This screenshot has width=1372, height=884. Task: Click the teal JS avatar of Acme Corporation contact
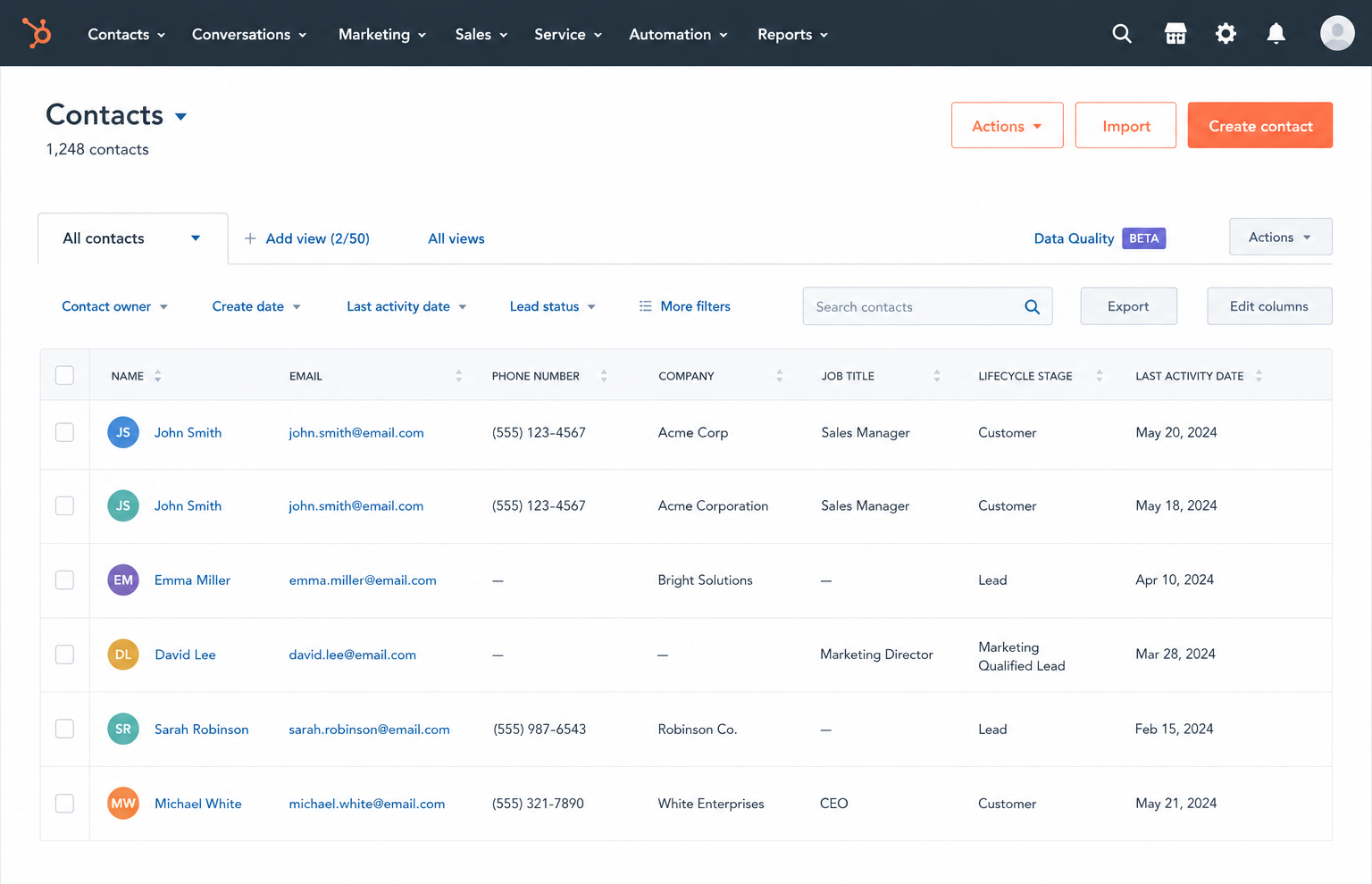point(123,505)
